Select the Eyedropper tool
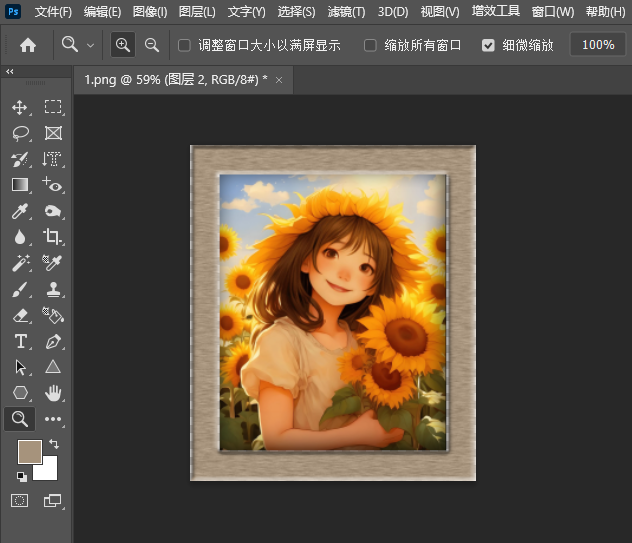The height and width of the screenshot is (543, 632). (20, 211)
